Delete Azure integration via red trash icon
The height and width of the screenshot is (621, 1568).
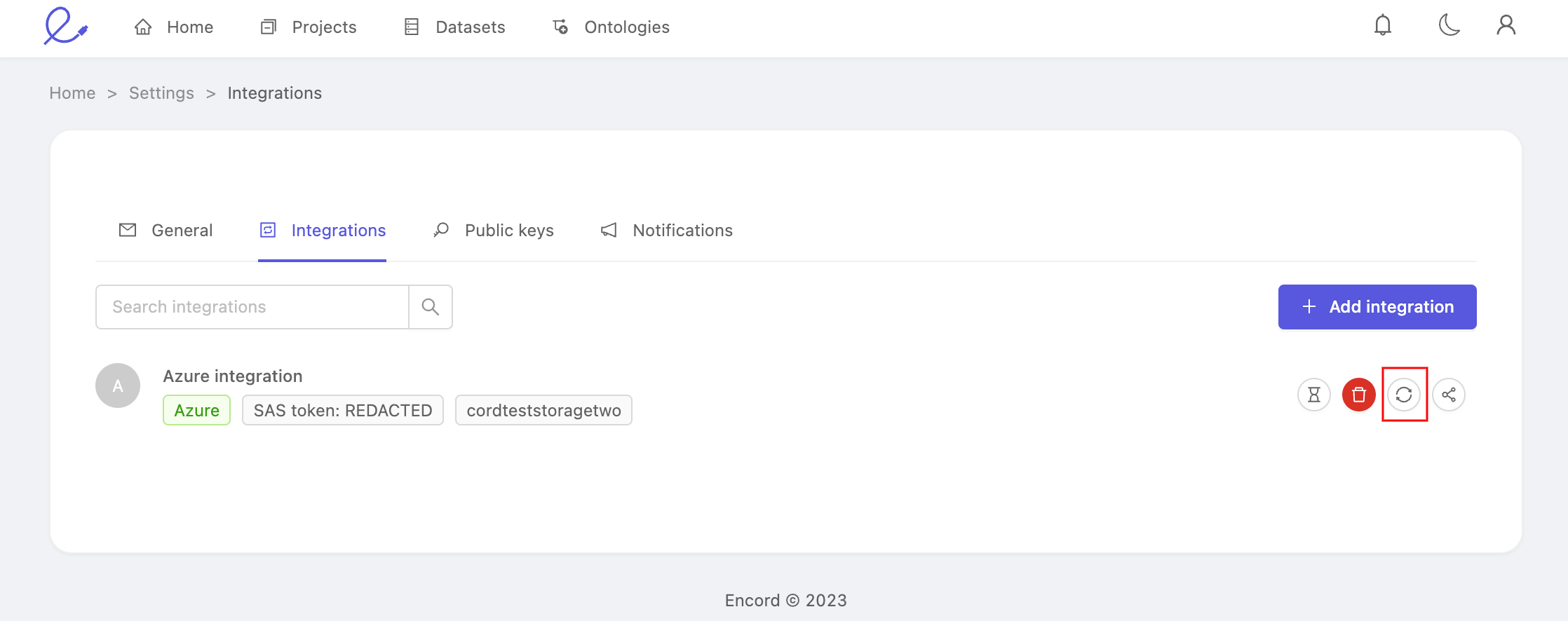tap(1359, 395)
